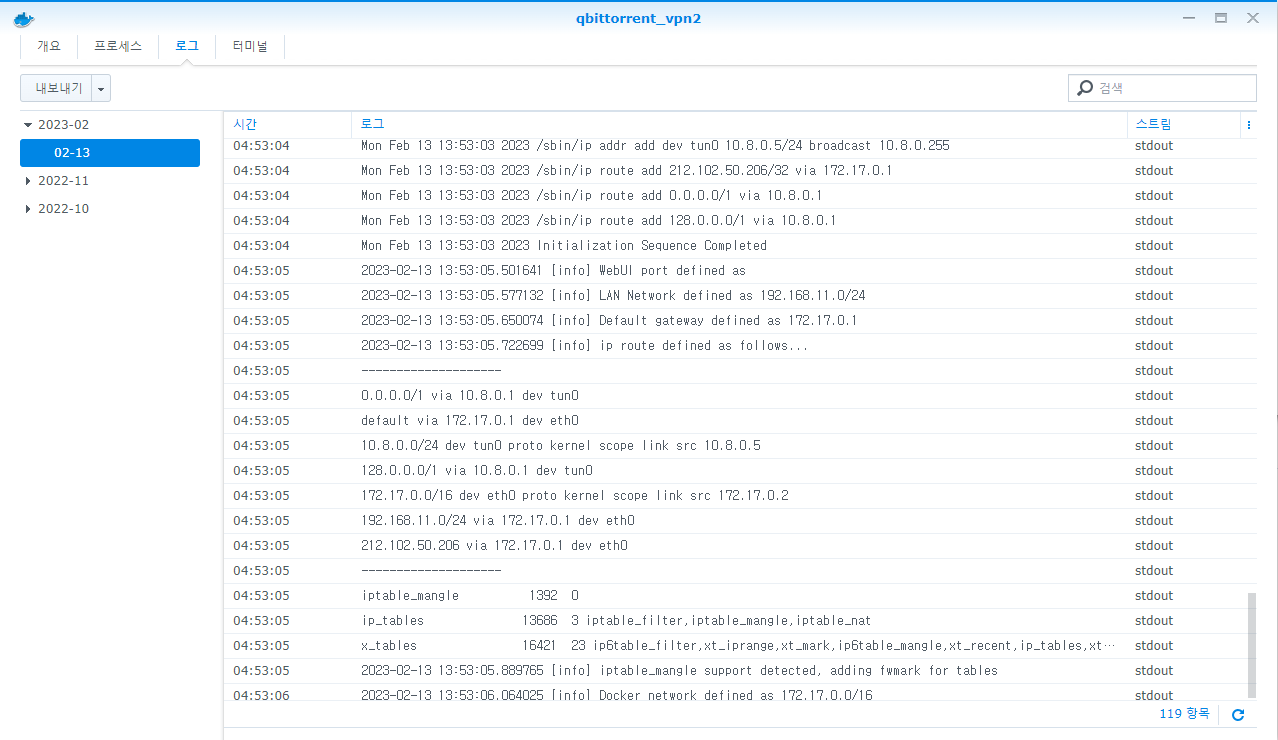Select the 02-13 date entry
Screen dimensions: 1278x740
tap(110, 153)
